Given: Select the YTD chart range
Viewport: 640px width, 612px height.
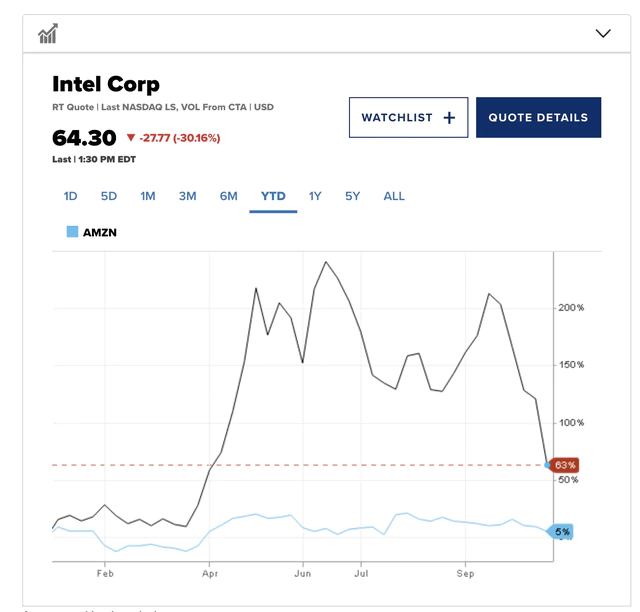Looking at the screenshot, I should tap(273, 196).
